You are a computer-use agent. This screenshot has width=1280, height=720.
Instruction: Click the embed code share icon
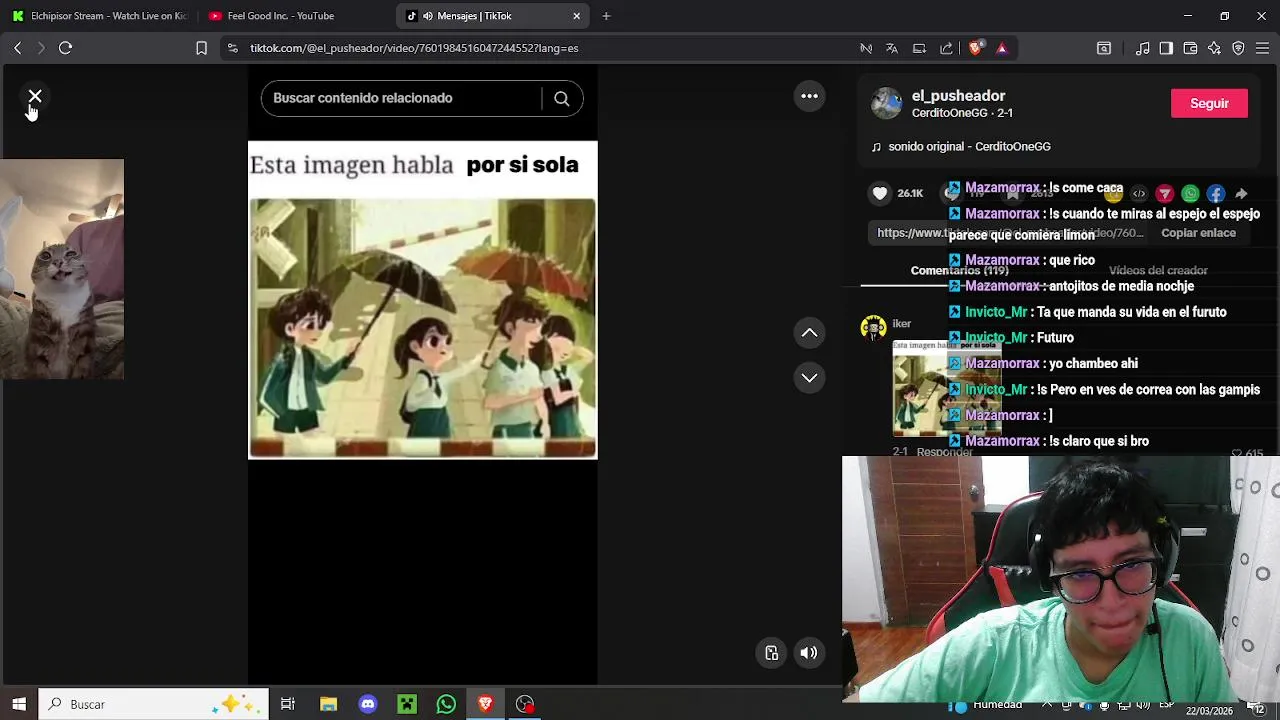pyautogui.click(x=1139, y=194)
